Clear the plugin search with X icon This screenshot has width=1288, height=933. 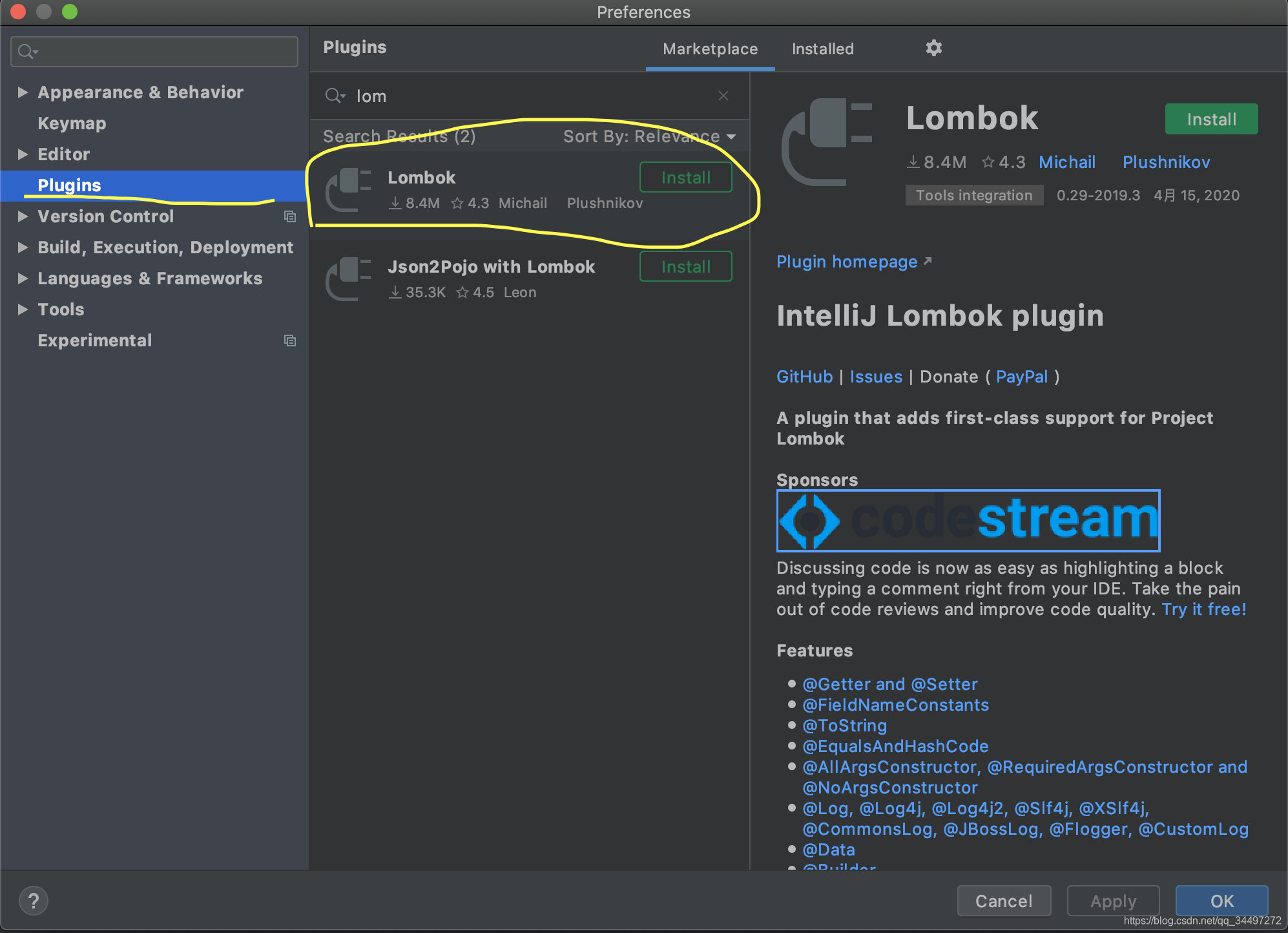tap(723, 96)
